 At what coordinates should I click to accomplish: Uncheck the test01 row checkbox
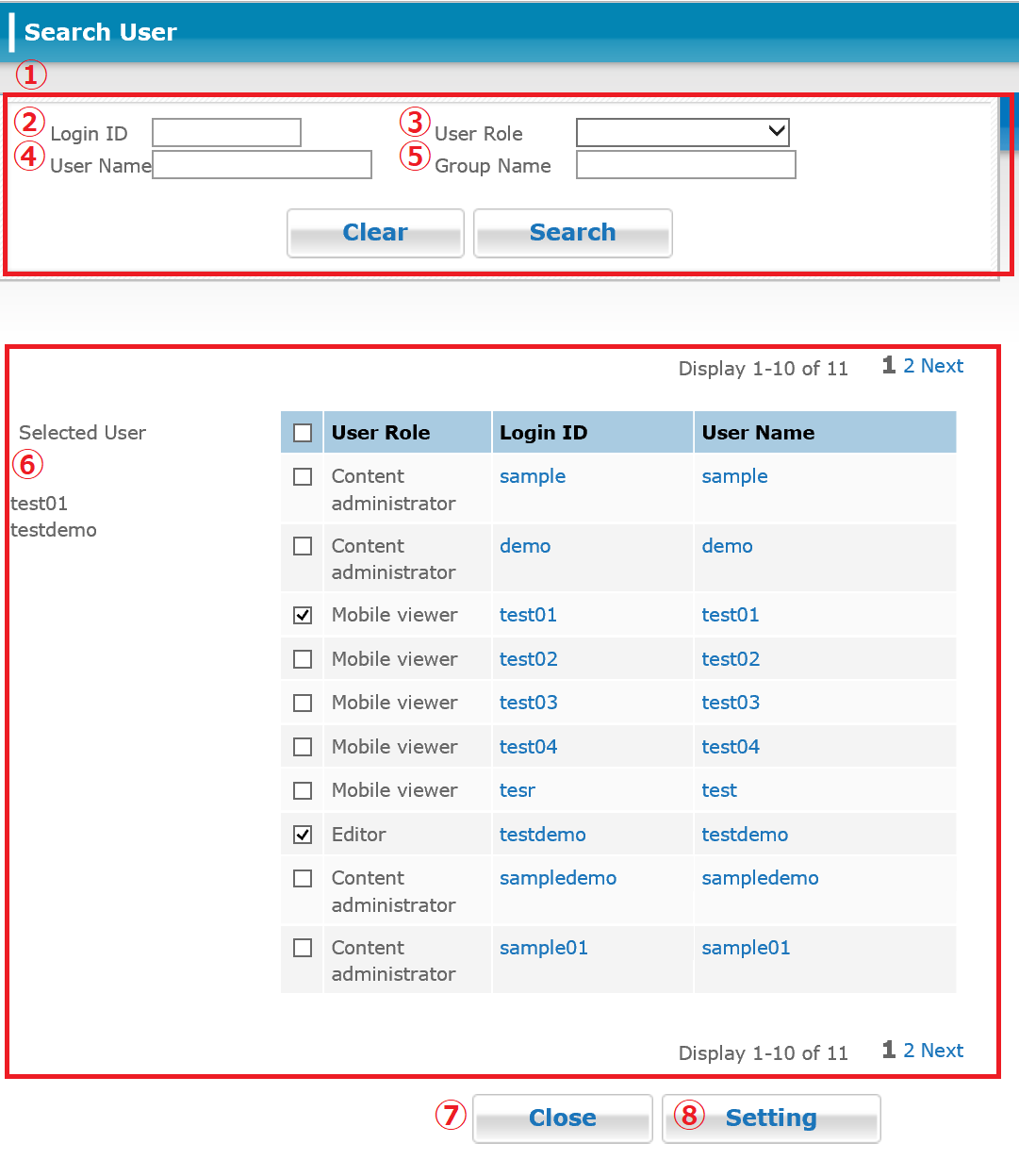pos(303,615)
